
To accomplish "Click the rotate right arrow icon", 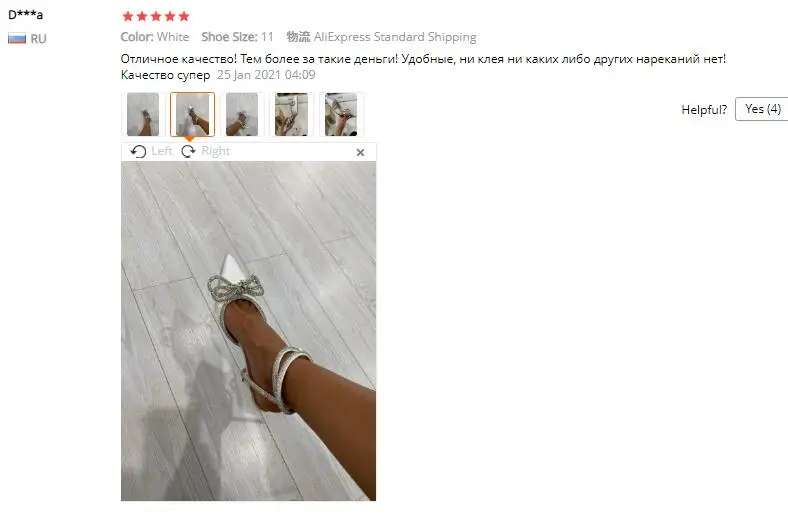I will click(x=188, y=151).
